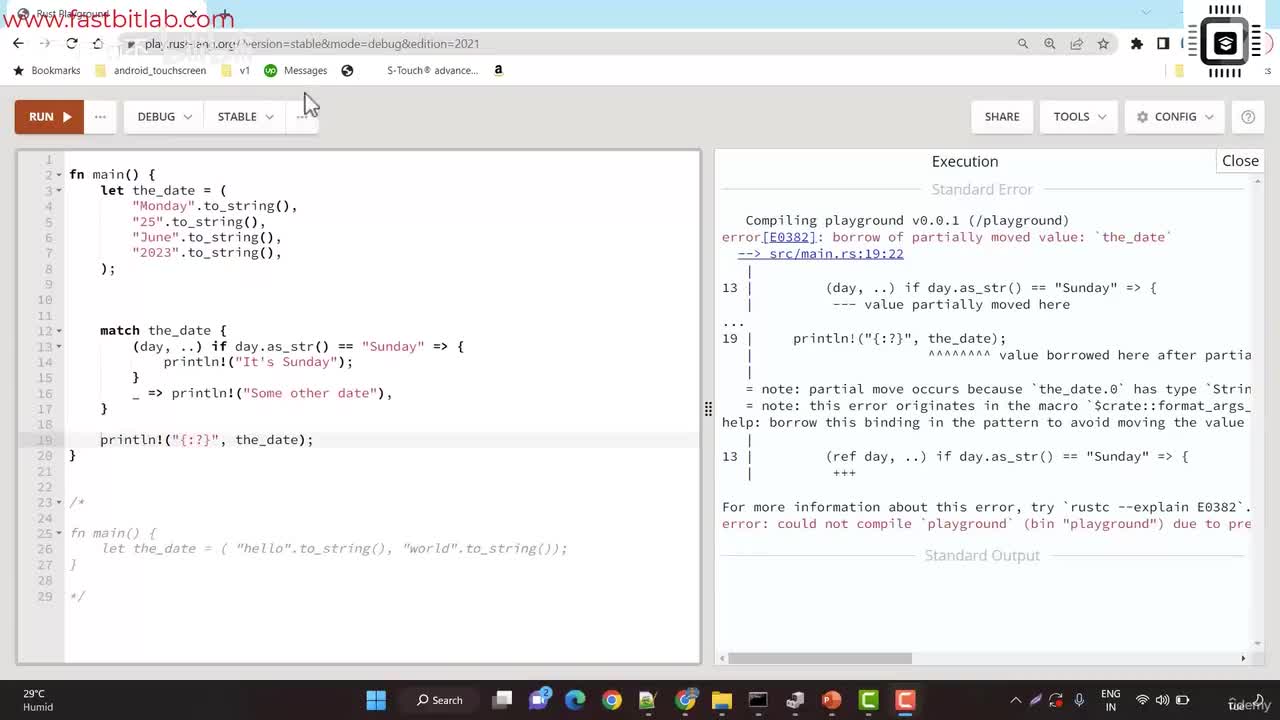Click the browser back arrow
1280x720 pixels.
pos(18,43)
